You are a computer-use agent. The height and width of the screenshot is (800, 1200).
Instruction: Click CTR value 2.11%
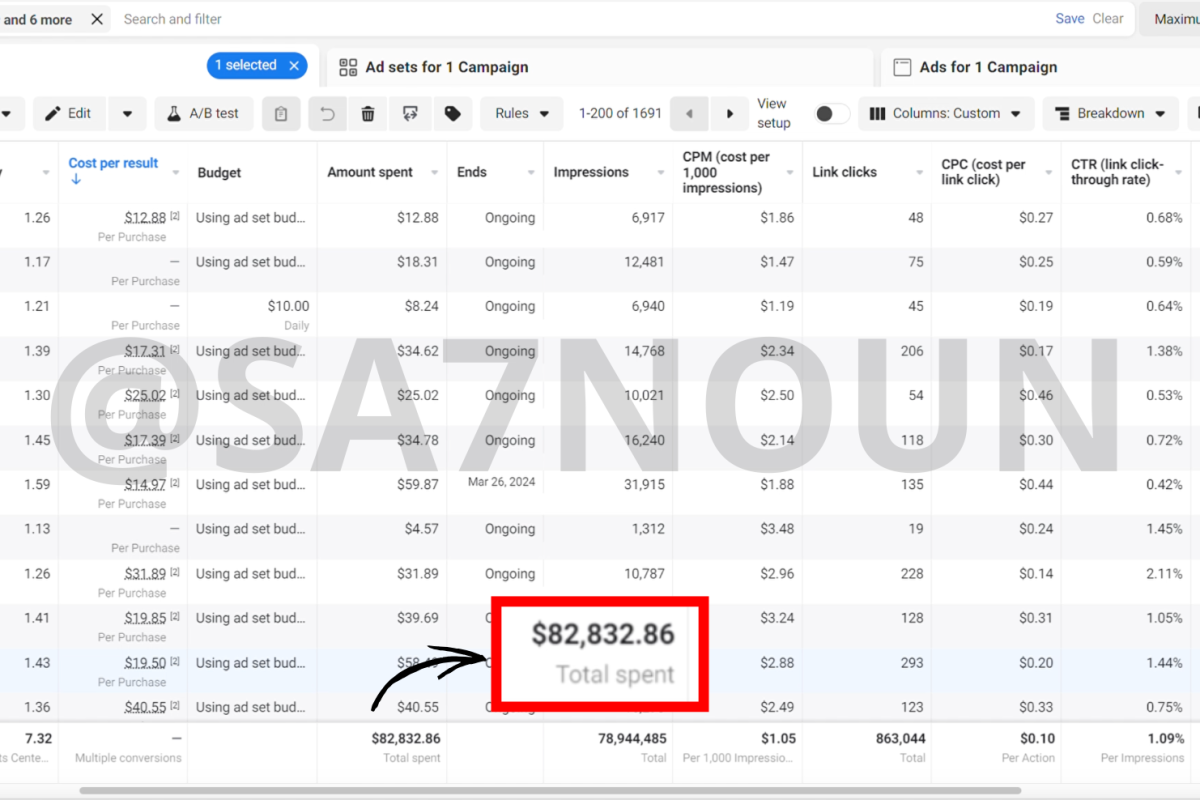pos(1163,574)
